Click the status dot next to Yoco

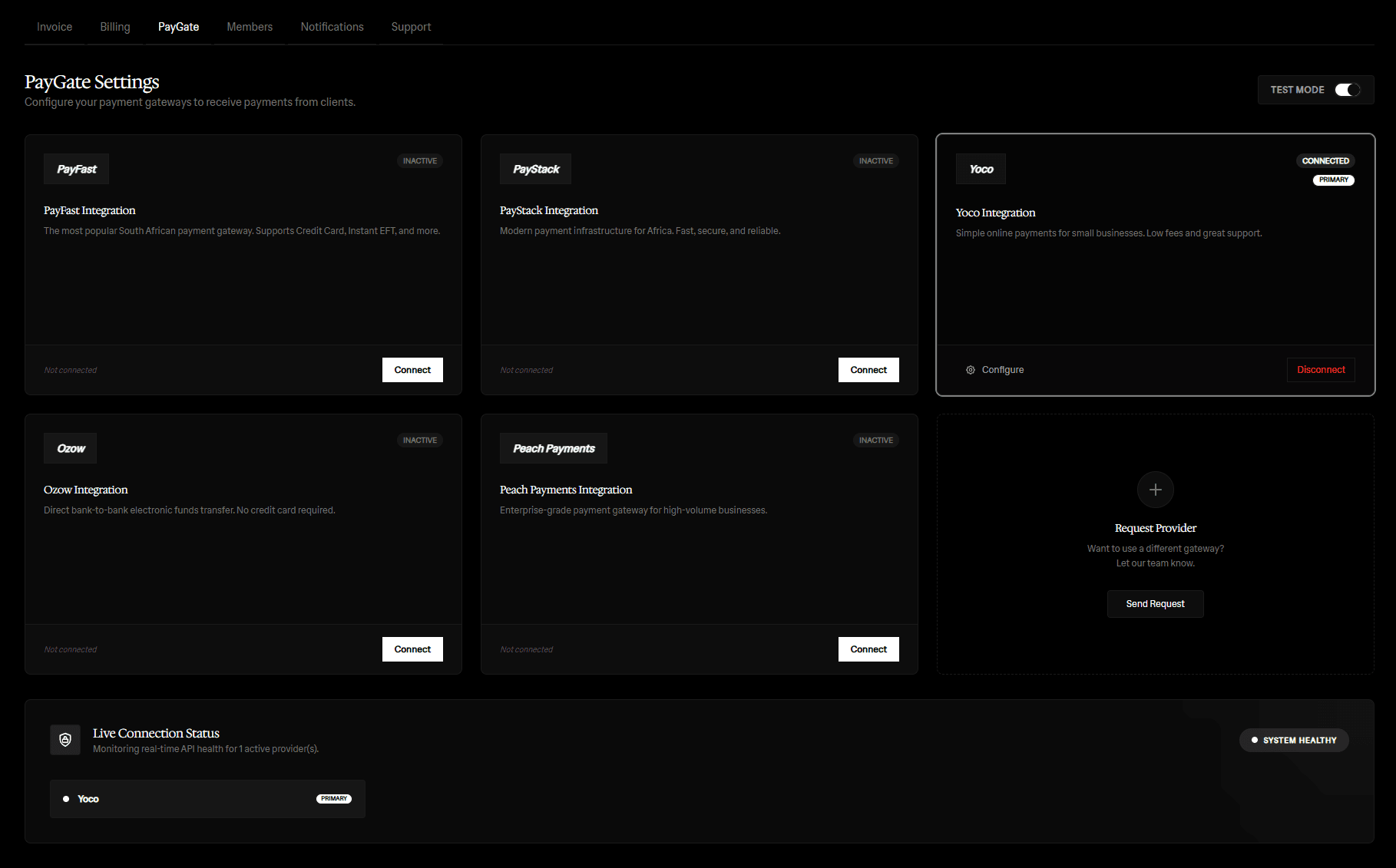click(x=67, y=799)
